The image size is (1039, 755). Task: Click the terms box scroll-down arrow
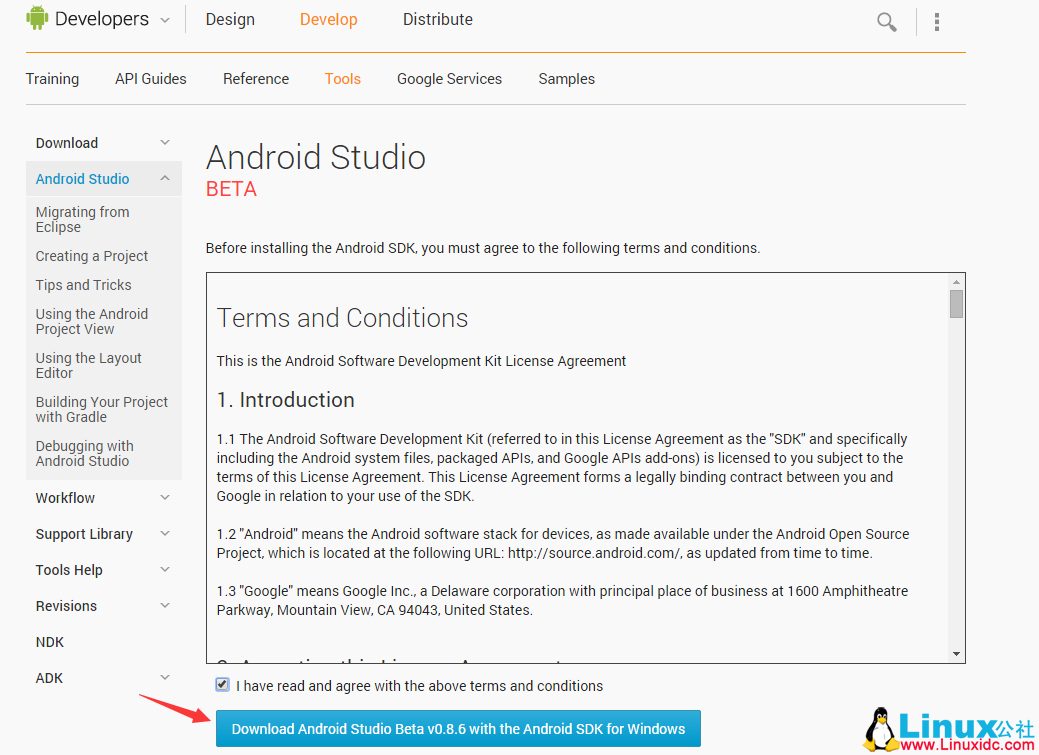coord(956,654)
